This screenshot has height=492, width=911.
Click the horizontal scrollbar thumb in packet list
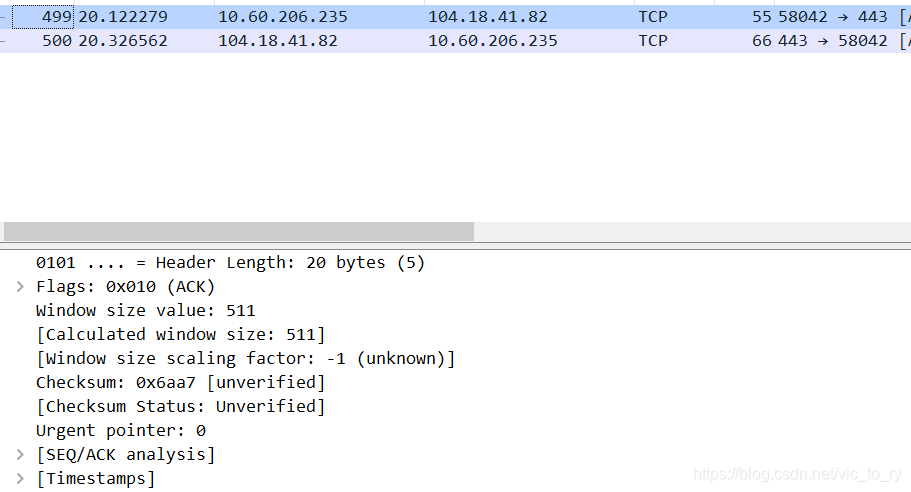(x=239, y=231)
